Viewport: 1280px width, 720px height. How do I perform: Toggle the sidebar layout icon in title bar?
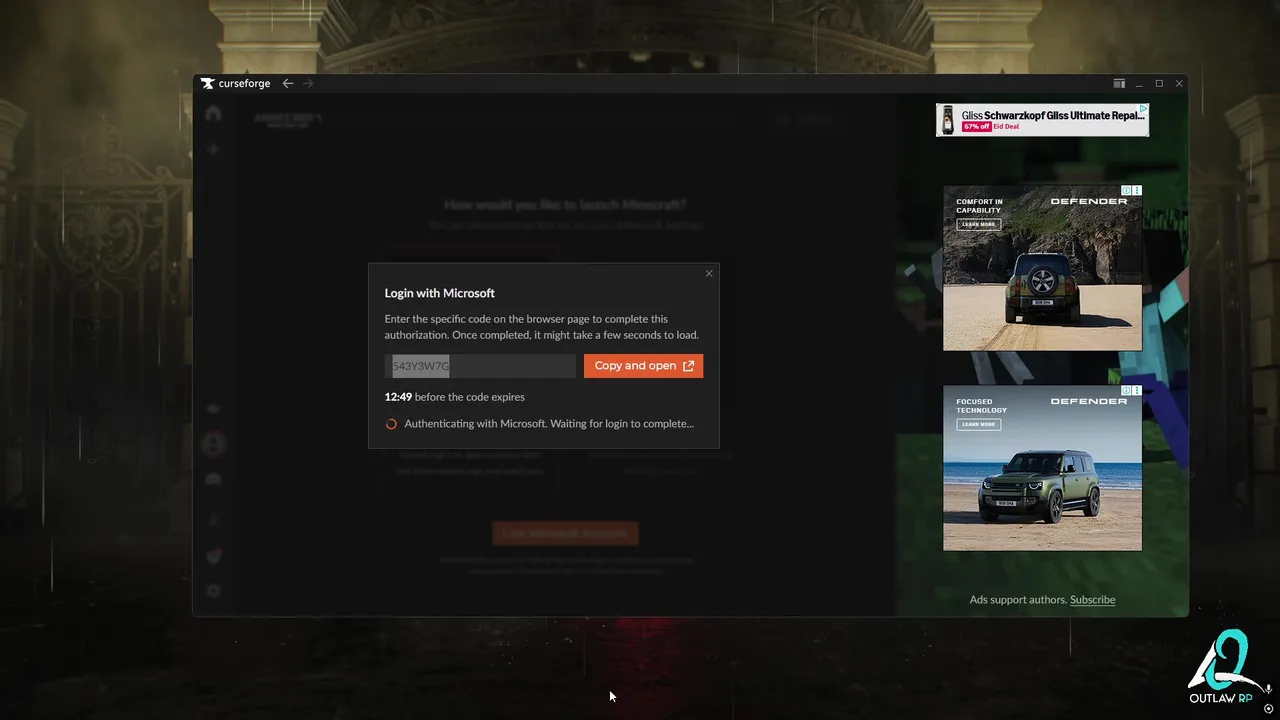pyautogui.click(x=1120, y=84)
